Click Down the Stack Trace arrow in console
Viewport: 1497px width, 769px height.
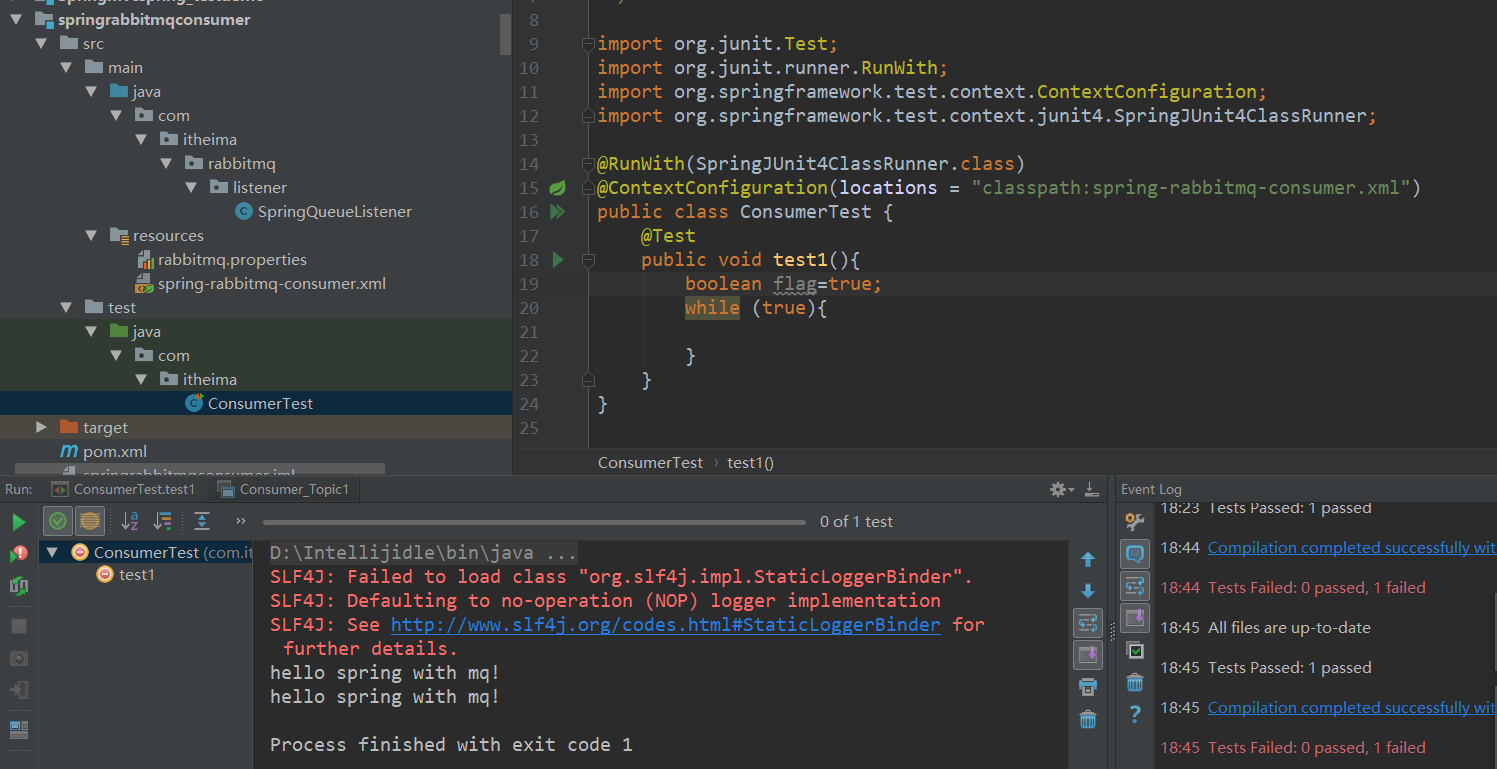[1088, 591]
